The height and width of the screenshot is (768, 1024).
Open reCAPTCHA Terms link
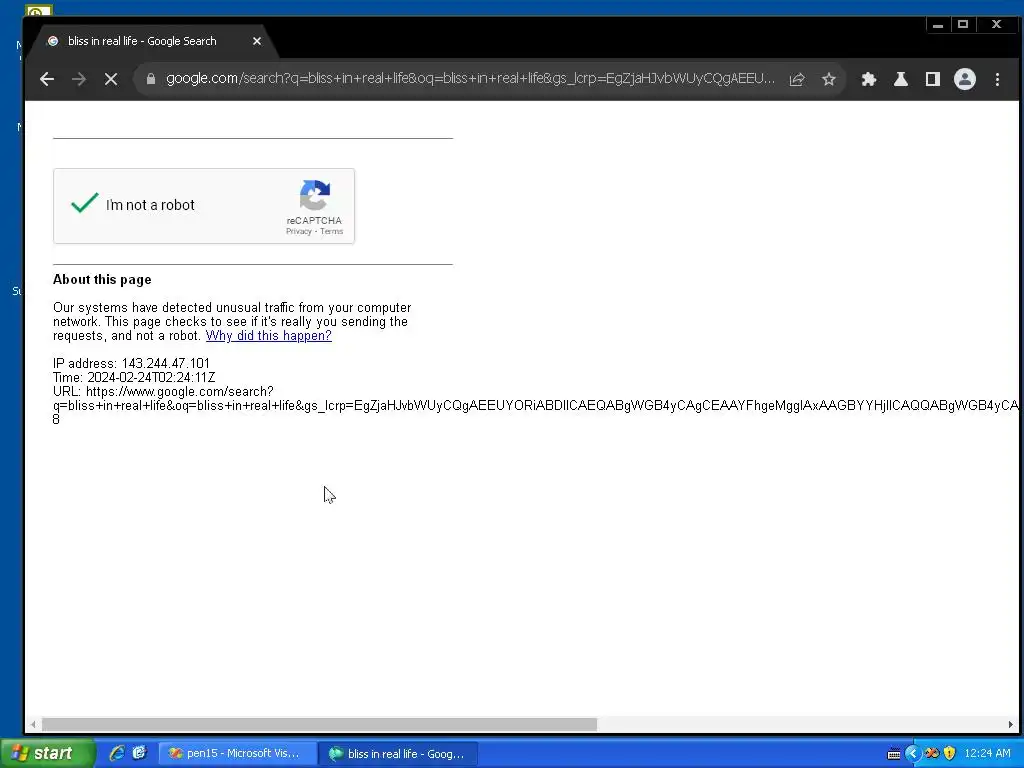tap(331, 231)
